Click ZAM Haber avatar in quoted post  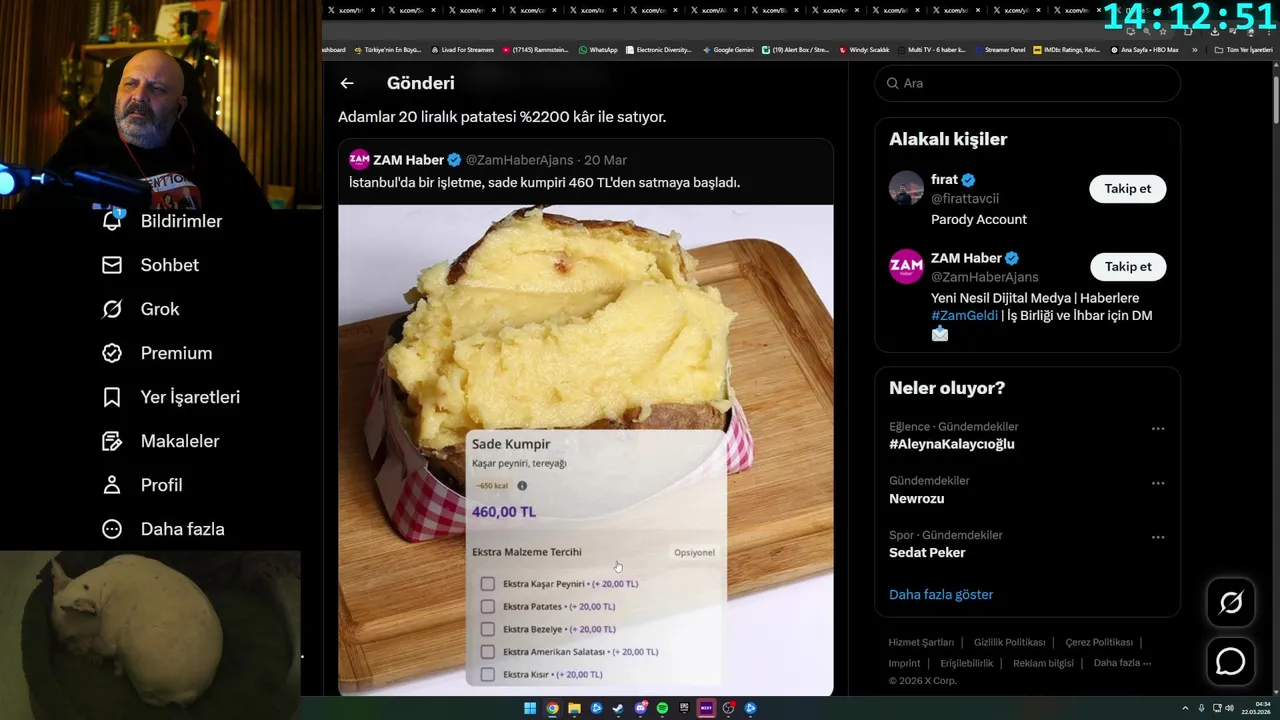point(359,159)
